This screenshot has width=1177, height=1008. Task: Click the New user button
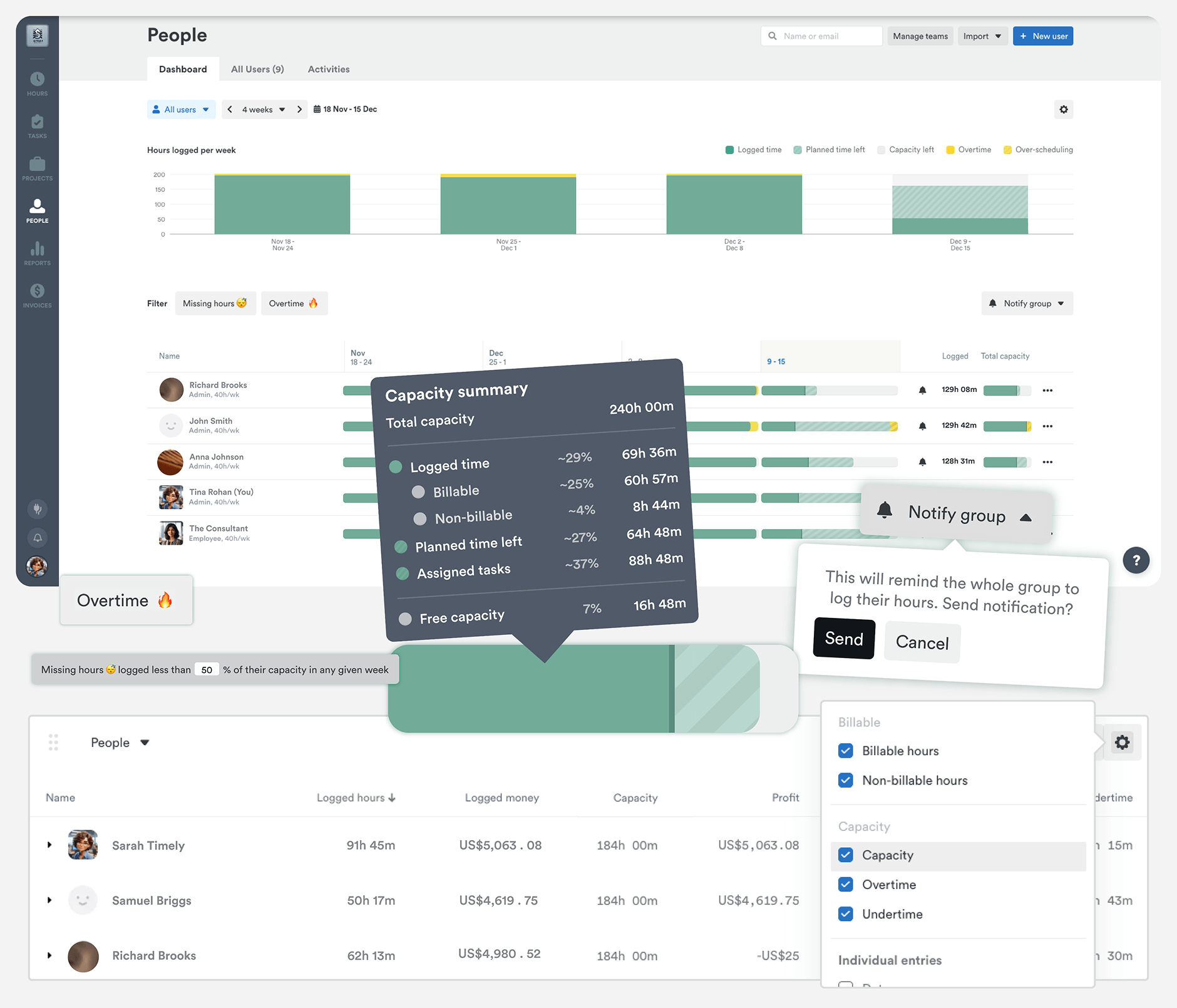point(1042,36)
